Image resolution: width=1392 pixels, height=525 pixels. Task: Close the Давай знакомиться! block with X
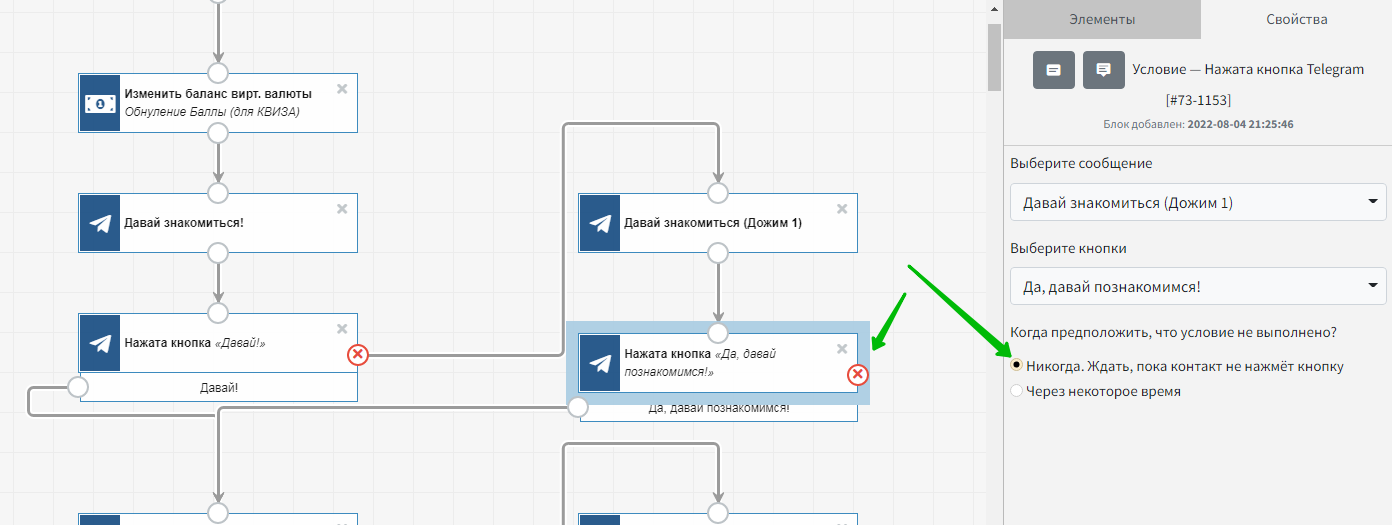342,209
